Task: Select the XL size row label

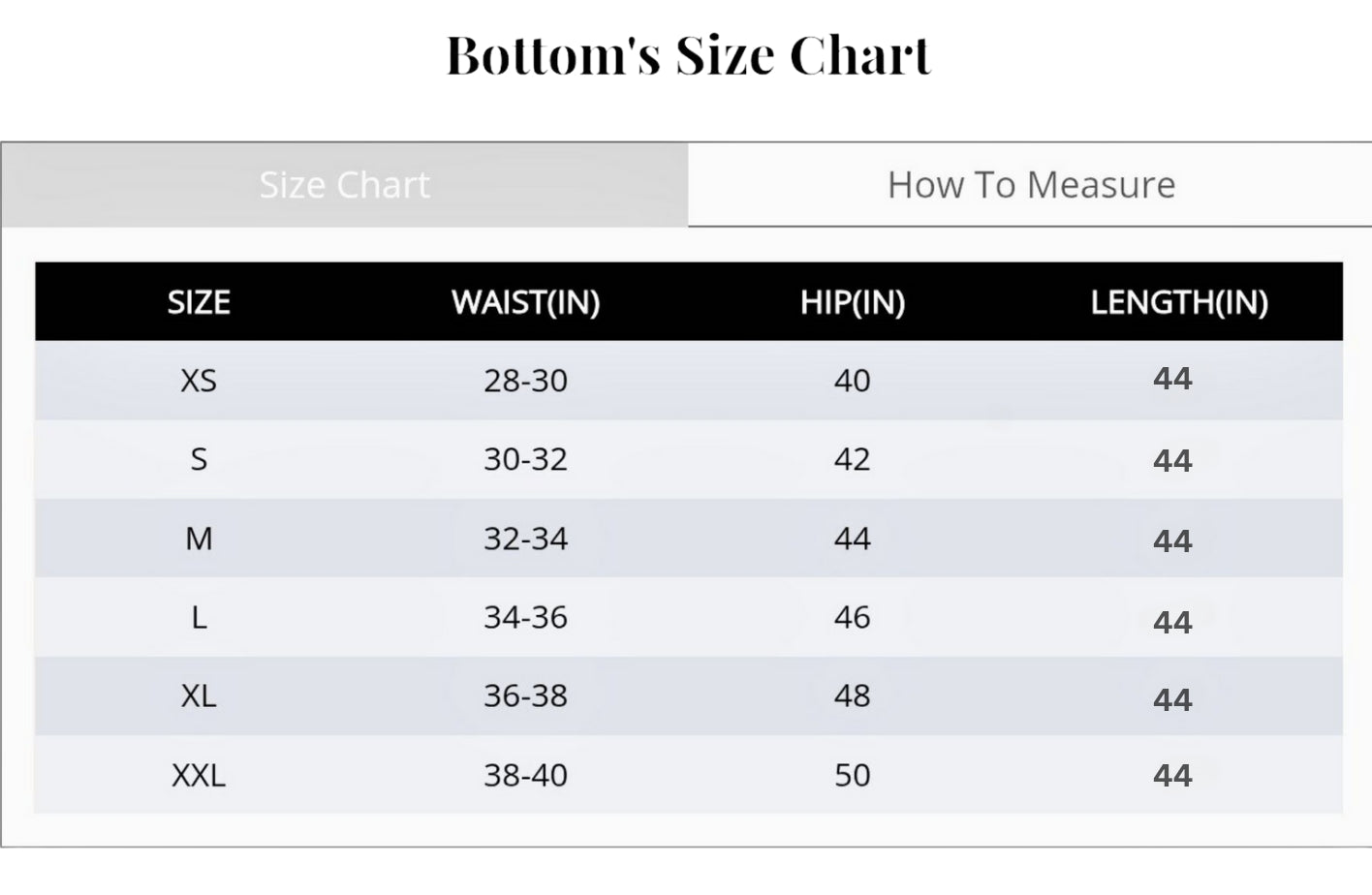Action: point(199,695)
